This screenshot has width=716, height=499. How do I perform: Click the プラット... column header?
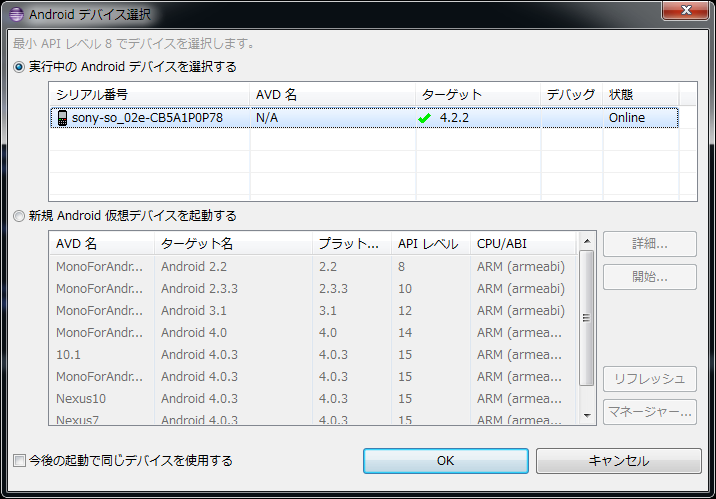click(352, 243)
